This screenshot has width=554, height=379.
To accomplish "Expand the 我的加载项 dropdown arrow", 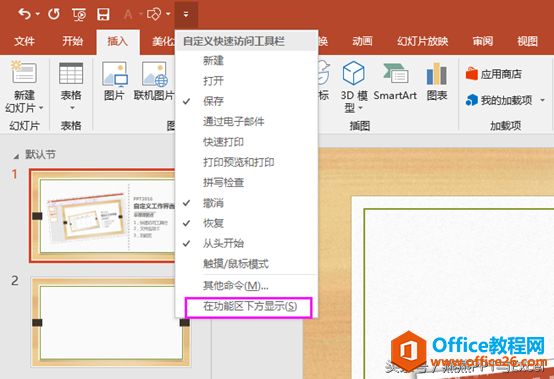I will (x=542, y=100).
